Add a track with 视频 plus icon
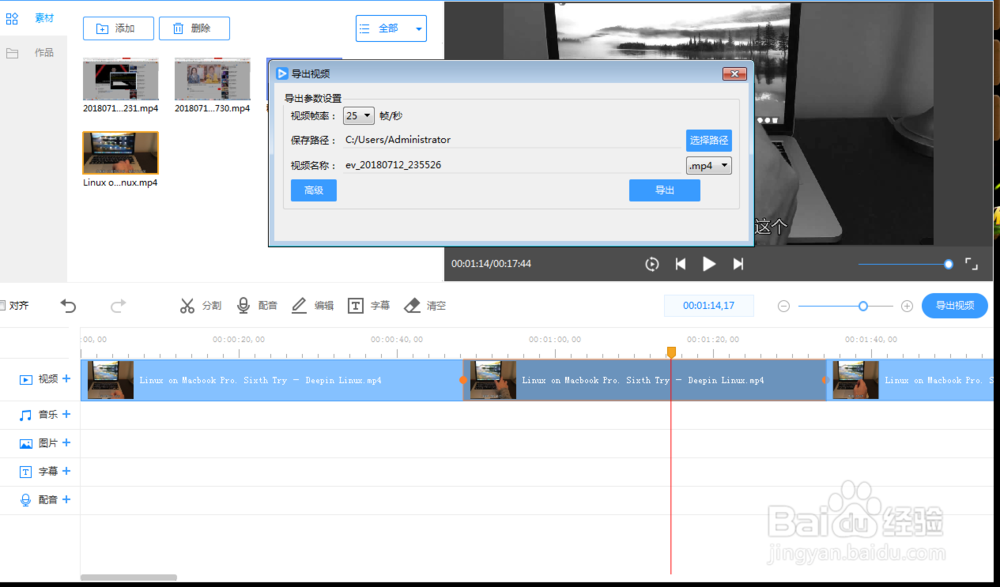 66,379
